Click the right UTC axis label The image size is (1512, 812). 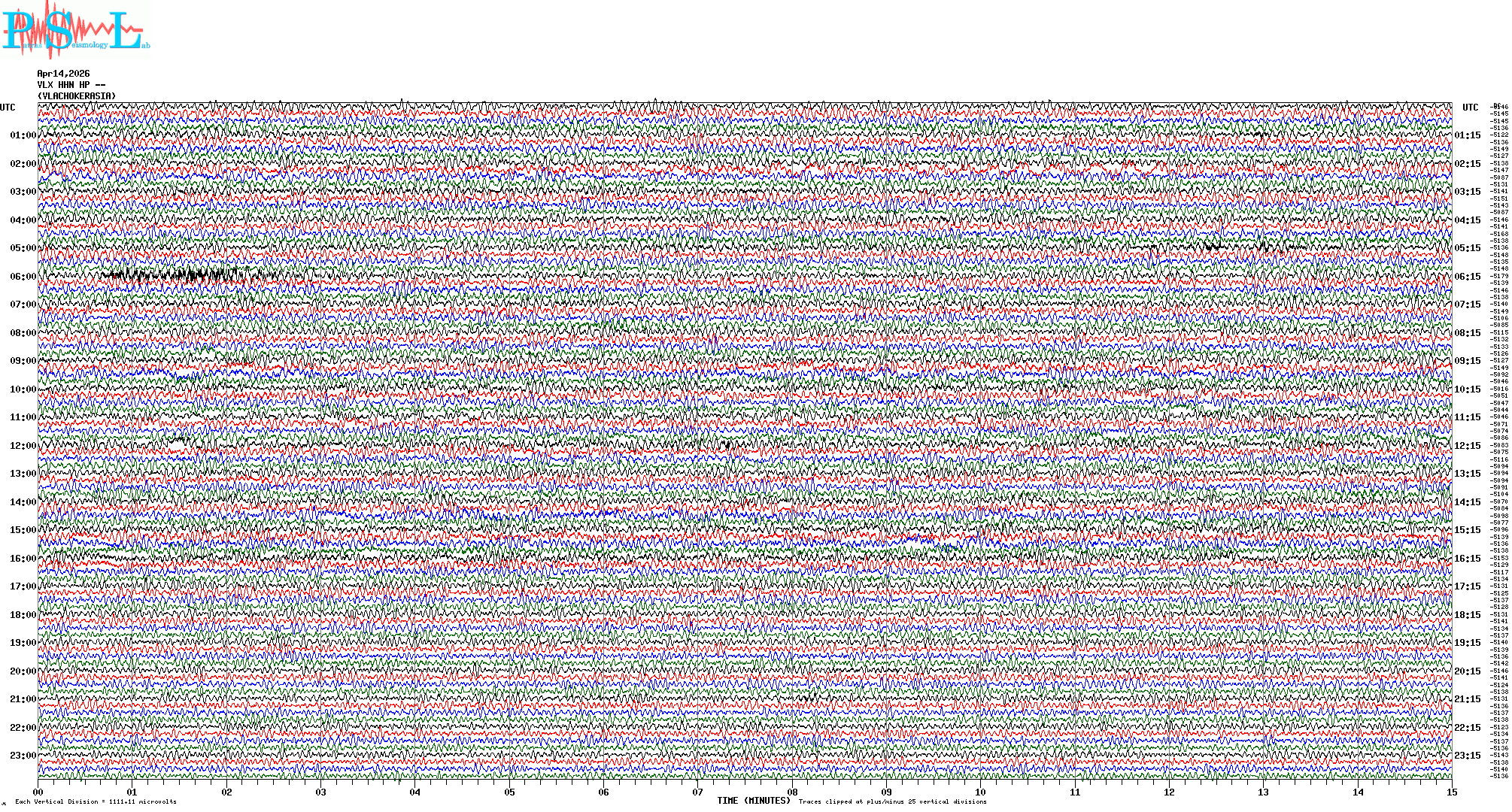coord(1470,108)
